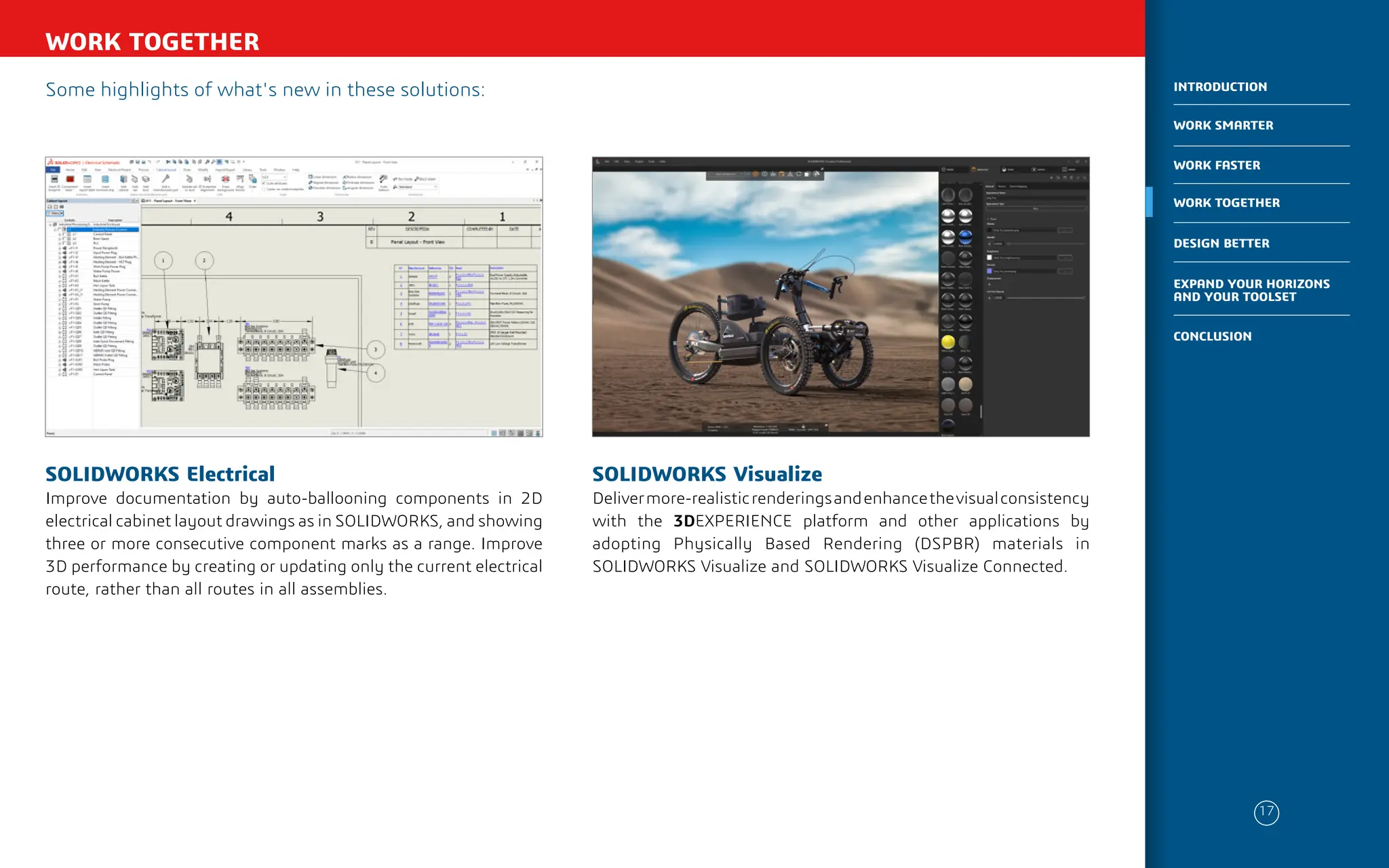Click the red banner's WORK TOGETHER title
This screenshot has height=868, width=1389.
pyautogui.click(x=153, y=42)
